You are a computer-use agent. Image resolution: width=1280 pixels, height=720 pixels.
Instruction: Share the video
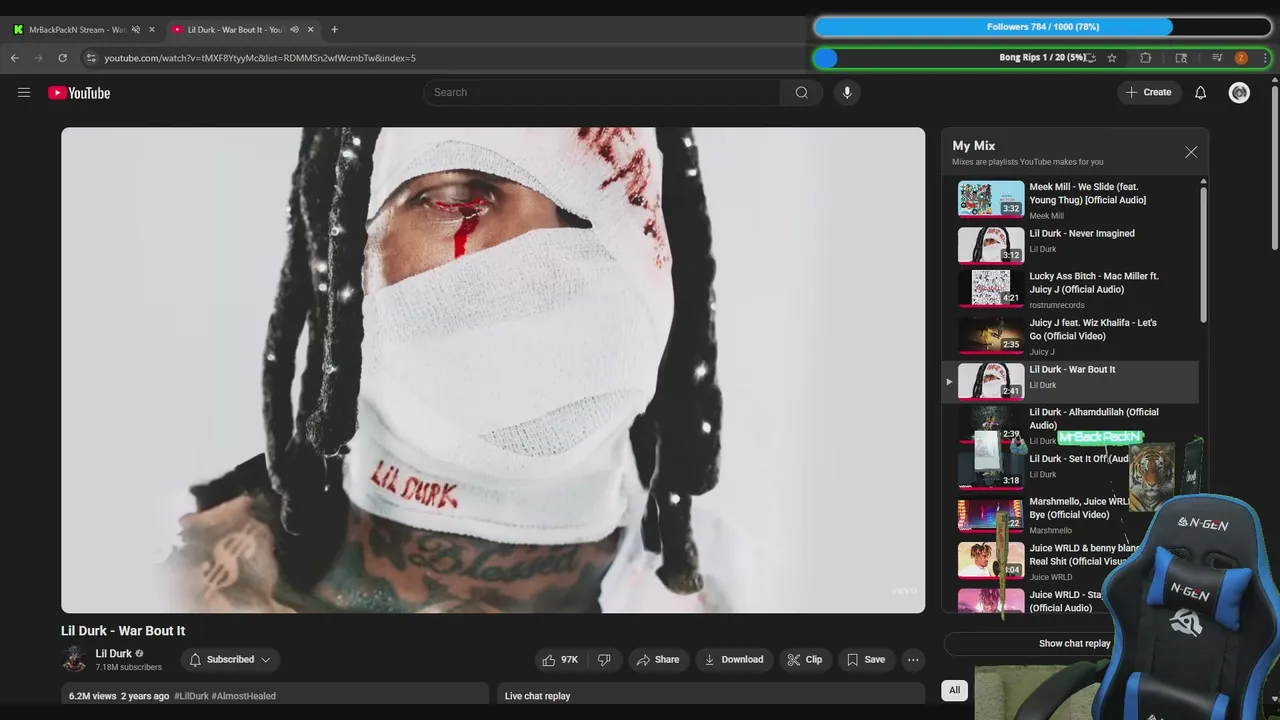pos(657,660)
